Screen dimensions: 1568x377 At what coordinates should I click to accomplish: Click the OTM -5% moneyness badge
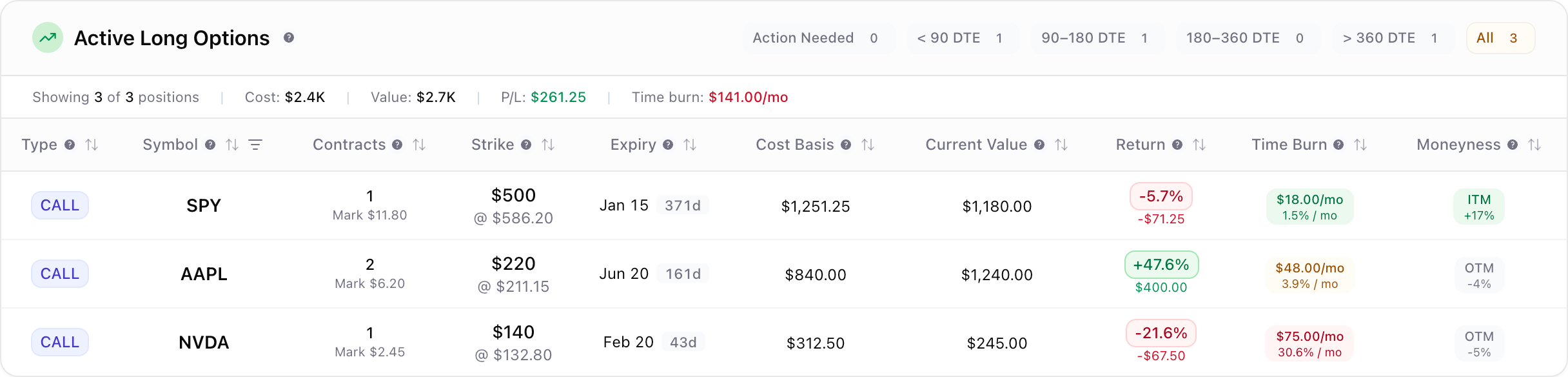point(1479,343)
